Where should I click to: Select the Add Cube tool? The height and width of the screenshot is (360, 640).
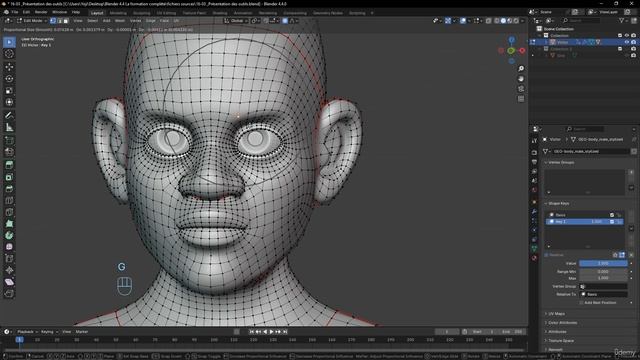(x=9, y=140)
